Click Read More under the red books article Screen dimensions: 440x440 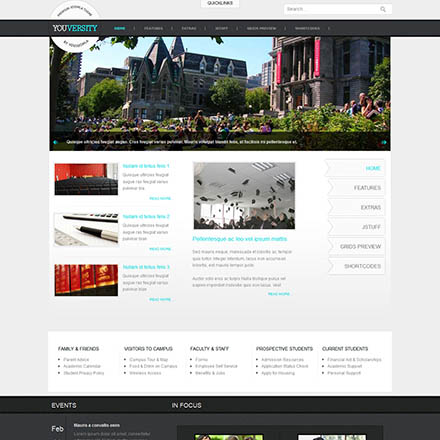point(160,300)
